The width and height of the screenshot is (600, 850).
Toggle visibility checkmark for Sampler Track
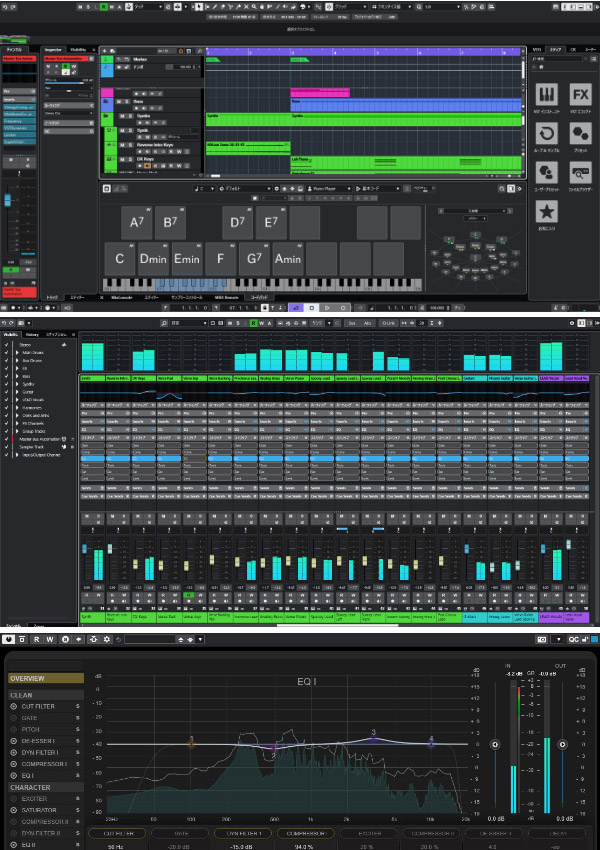click(x=7, y=447)
